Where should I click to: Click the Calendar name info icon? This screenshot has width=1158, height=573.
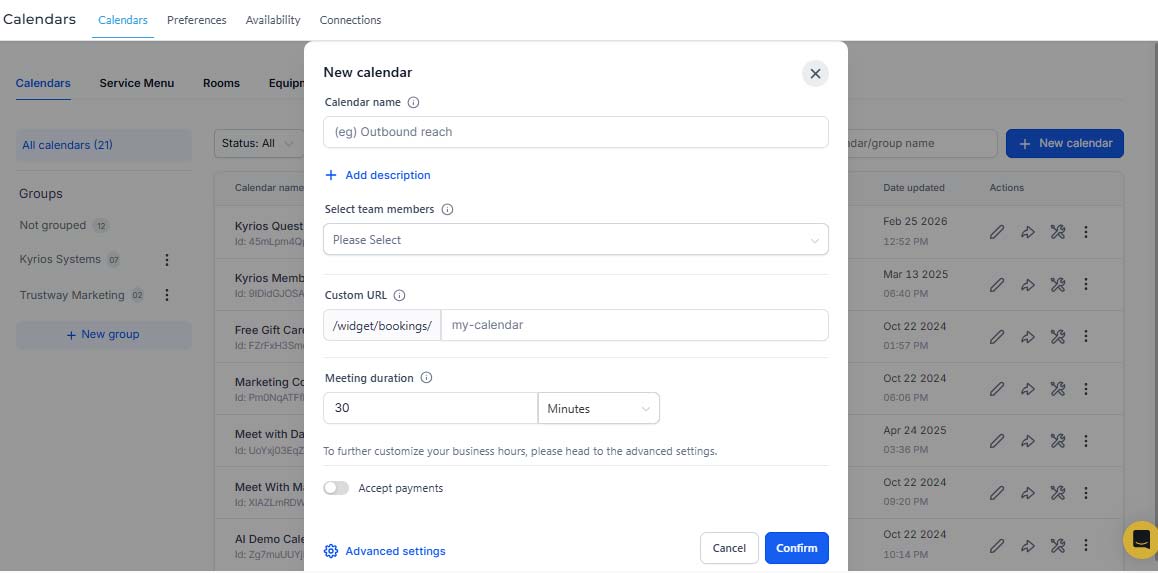click(x=413, y=102)
